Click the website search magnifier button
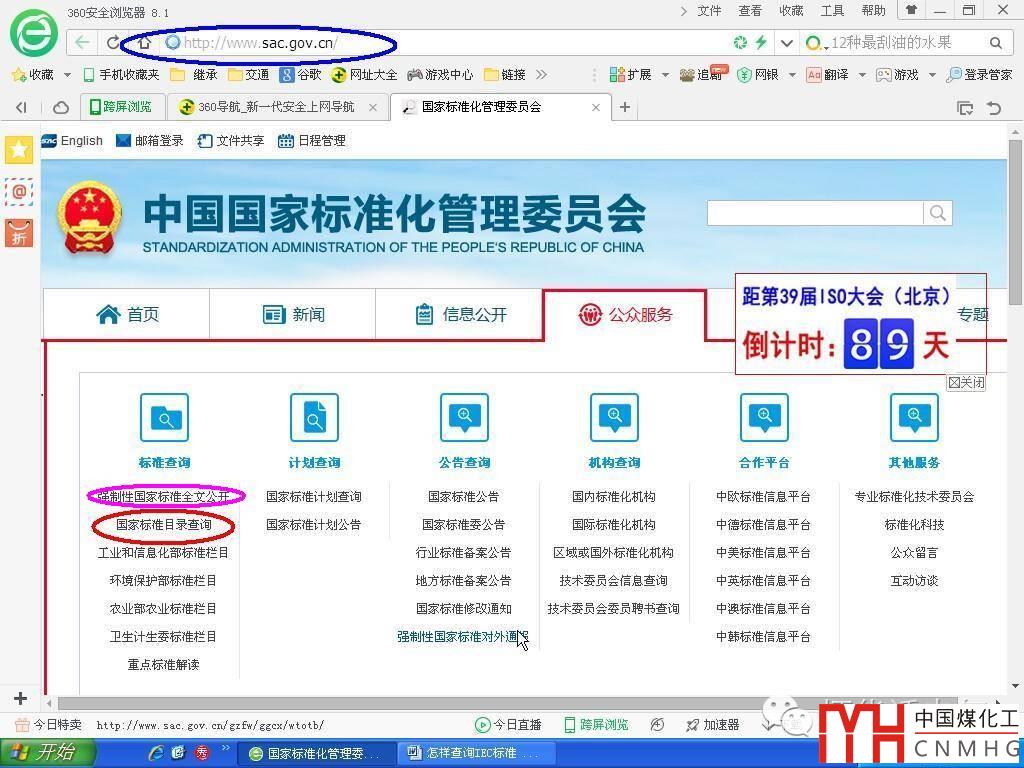 pos(937,213)
